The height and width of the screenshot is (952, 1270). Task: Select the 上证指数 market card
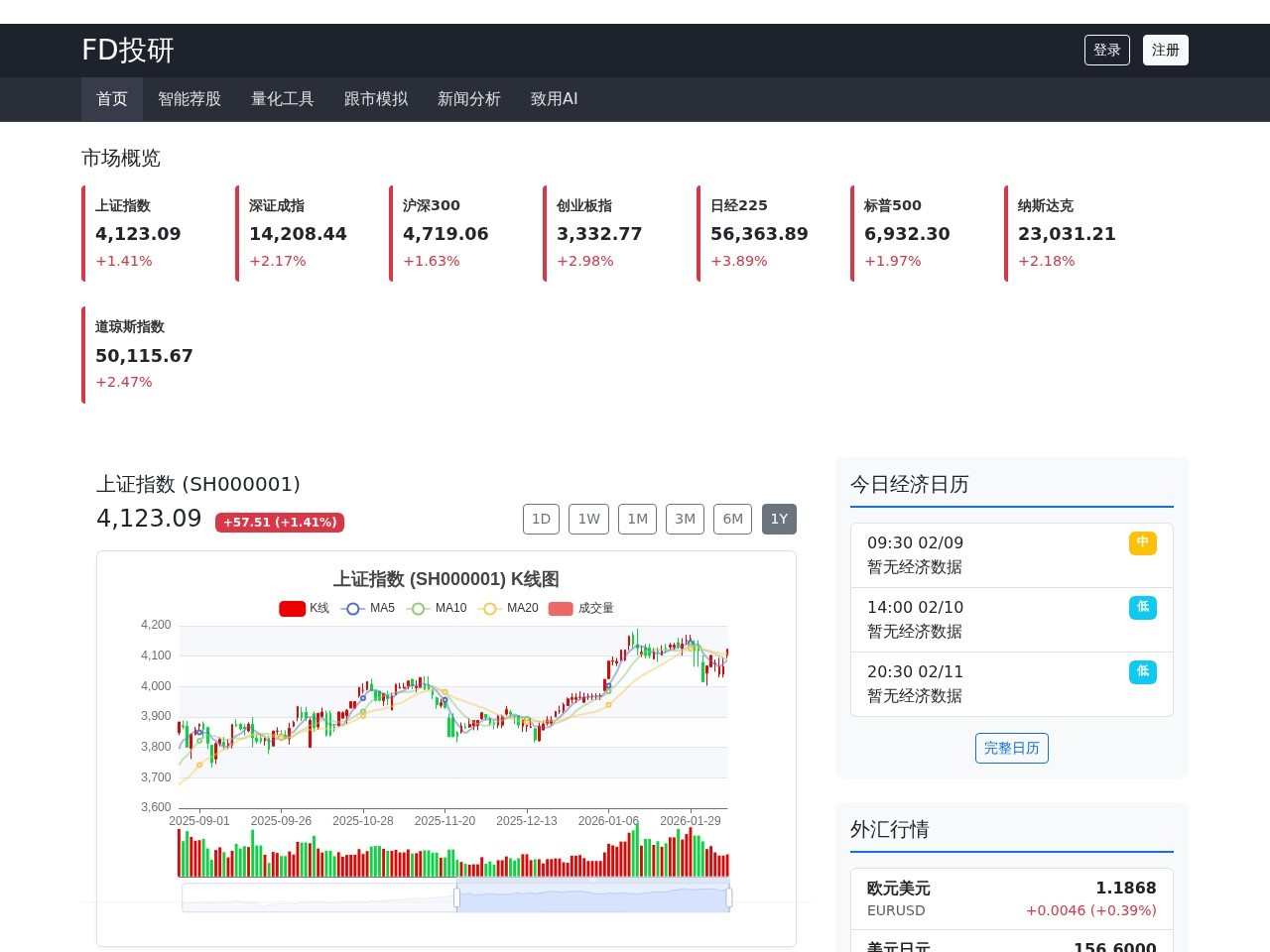[x=146, y=233]
